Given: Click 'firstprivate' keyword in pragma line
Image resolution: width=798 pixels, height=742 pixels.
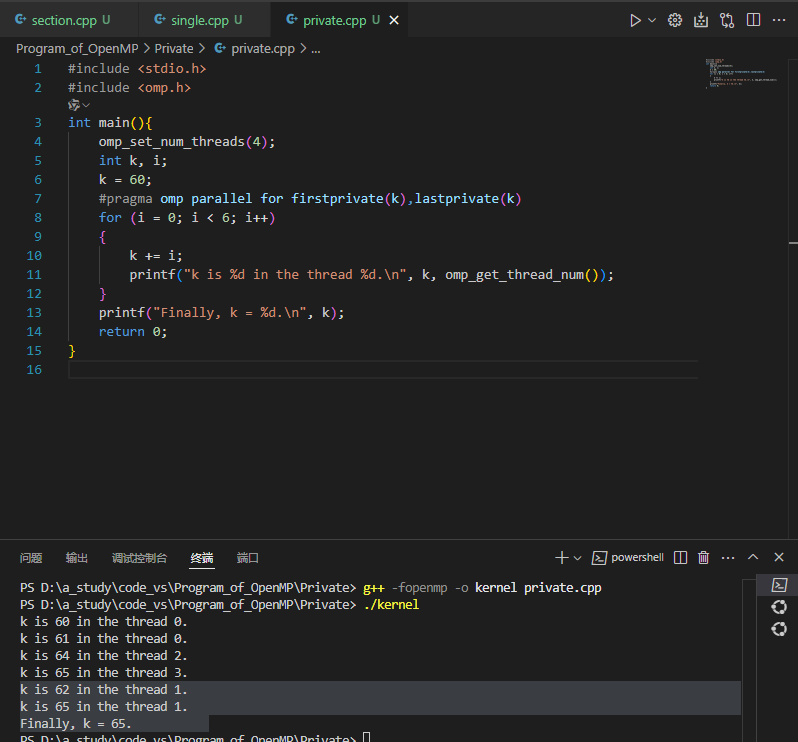Looking at the screenshot, I should coord(337,198).
